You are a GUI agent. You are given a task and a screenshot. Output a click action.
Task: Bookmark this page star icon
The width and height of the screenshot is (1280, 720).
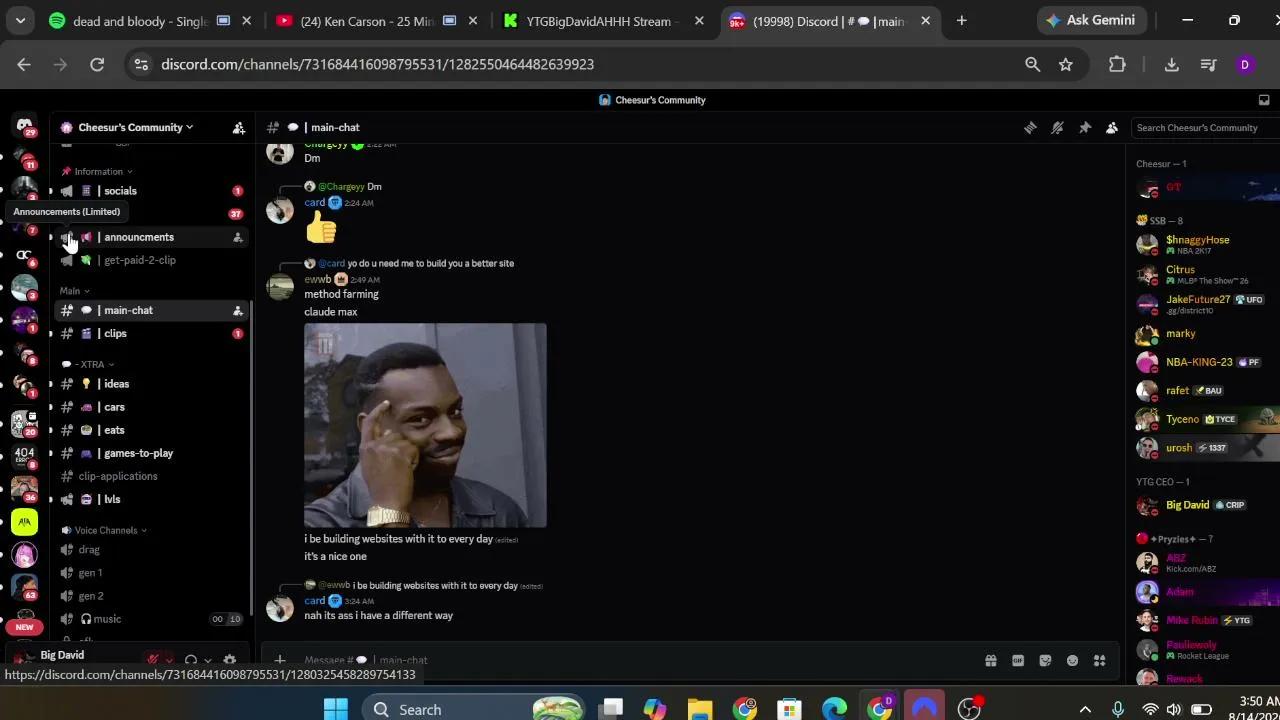click(1066, 64)
